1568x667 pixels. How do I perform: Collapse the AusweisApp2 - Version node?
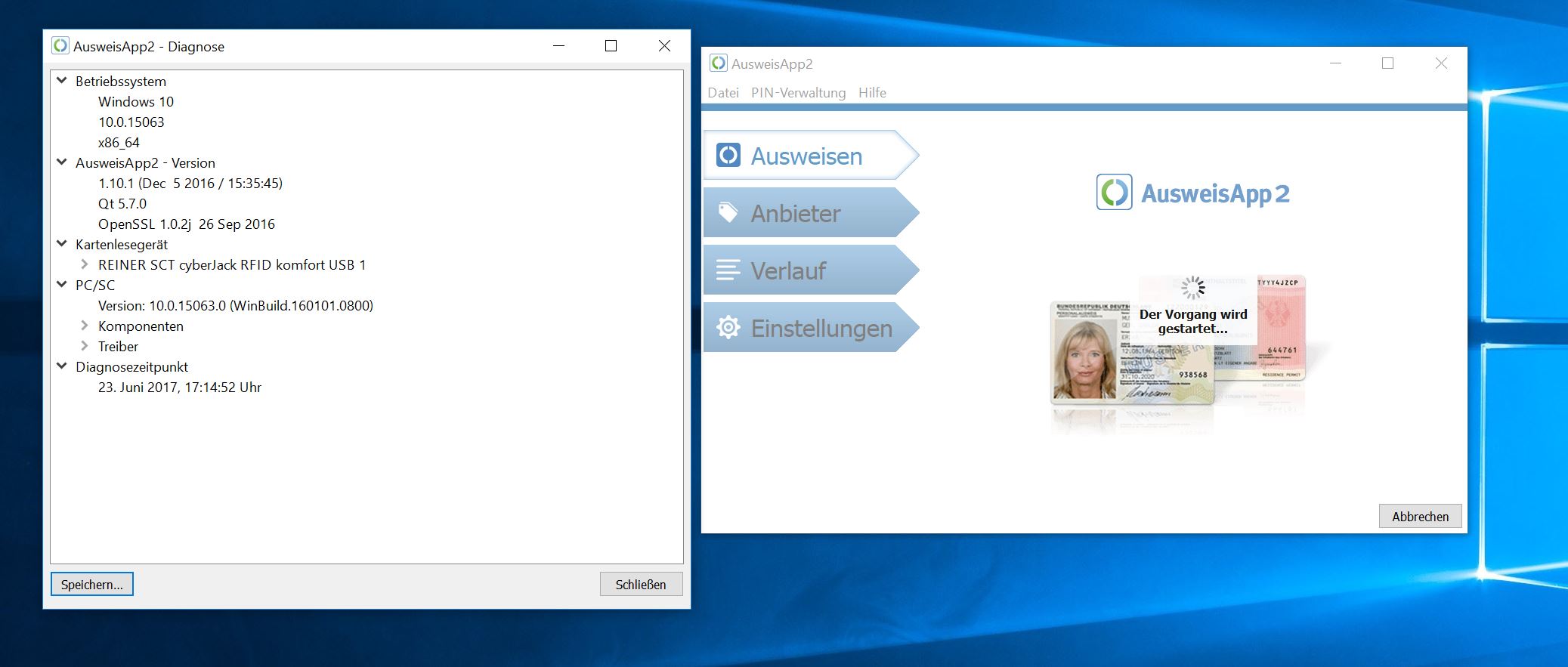62,162
